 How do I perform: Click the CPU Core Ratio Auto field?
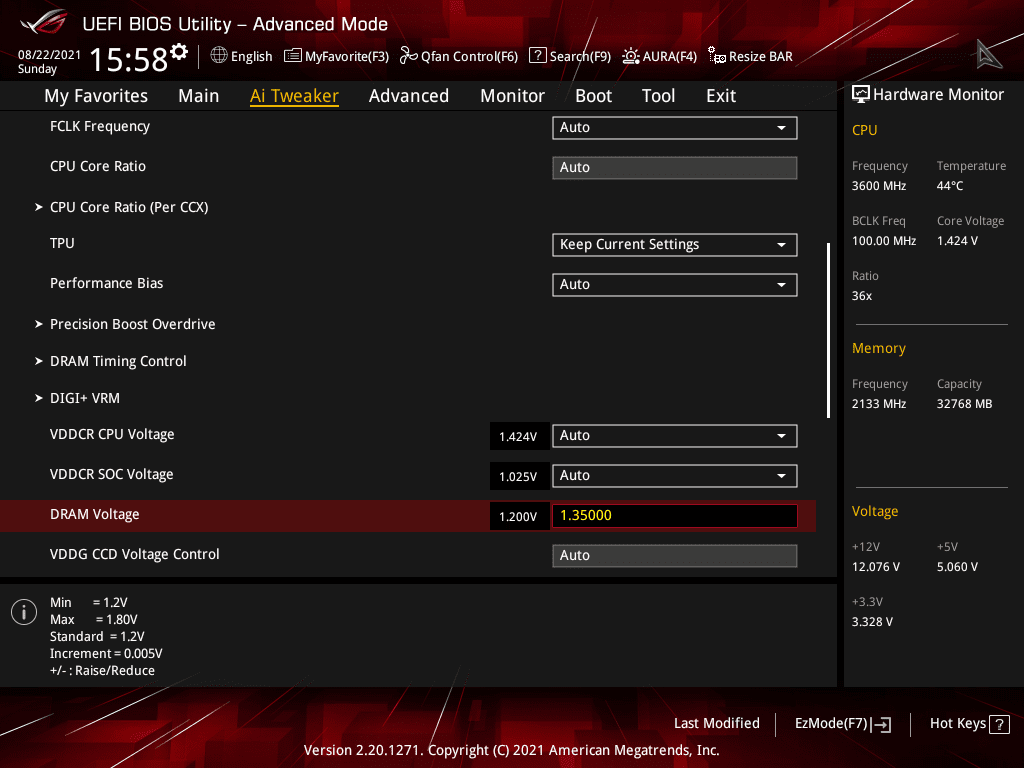(675, 167)
